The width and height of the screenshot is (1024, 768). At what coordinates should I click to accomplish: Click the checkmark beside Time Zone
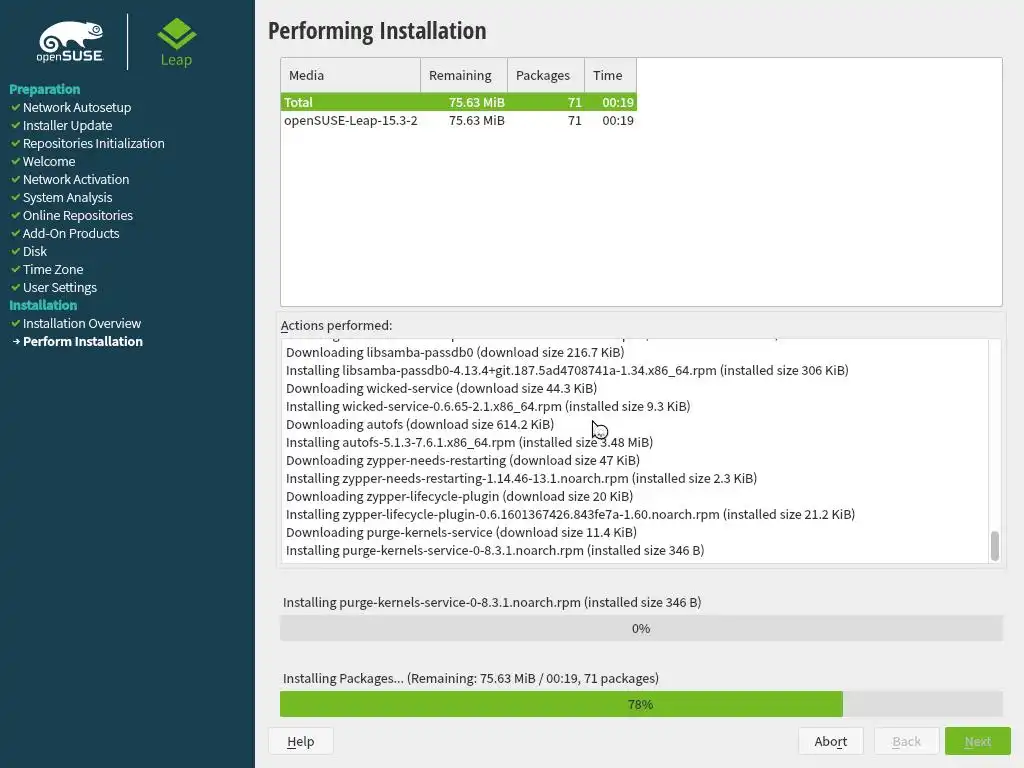coord(16,269)
